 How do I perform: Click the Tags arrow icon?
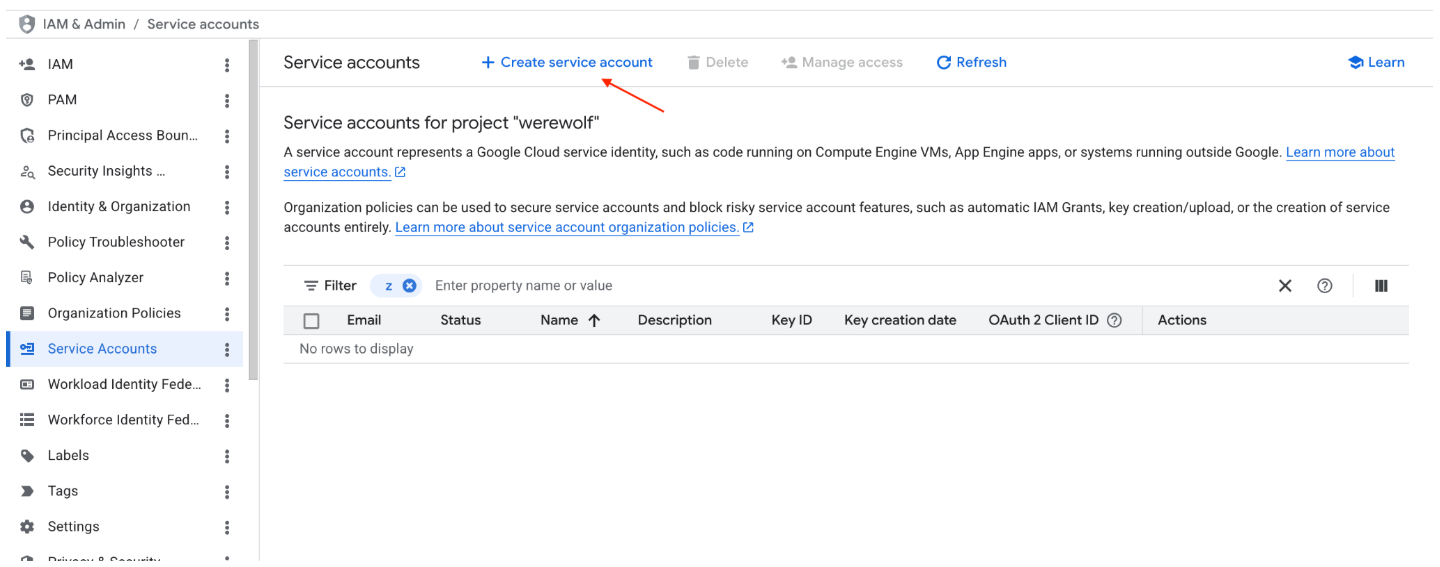(x=27, y=491)
